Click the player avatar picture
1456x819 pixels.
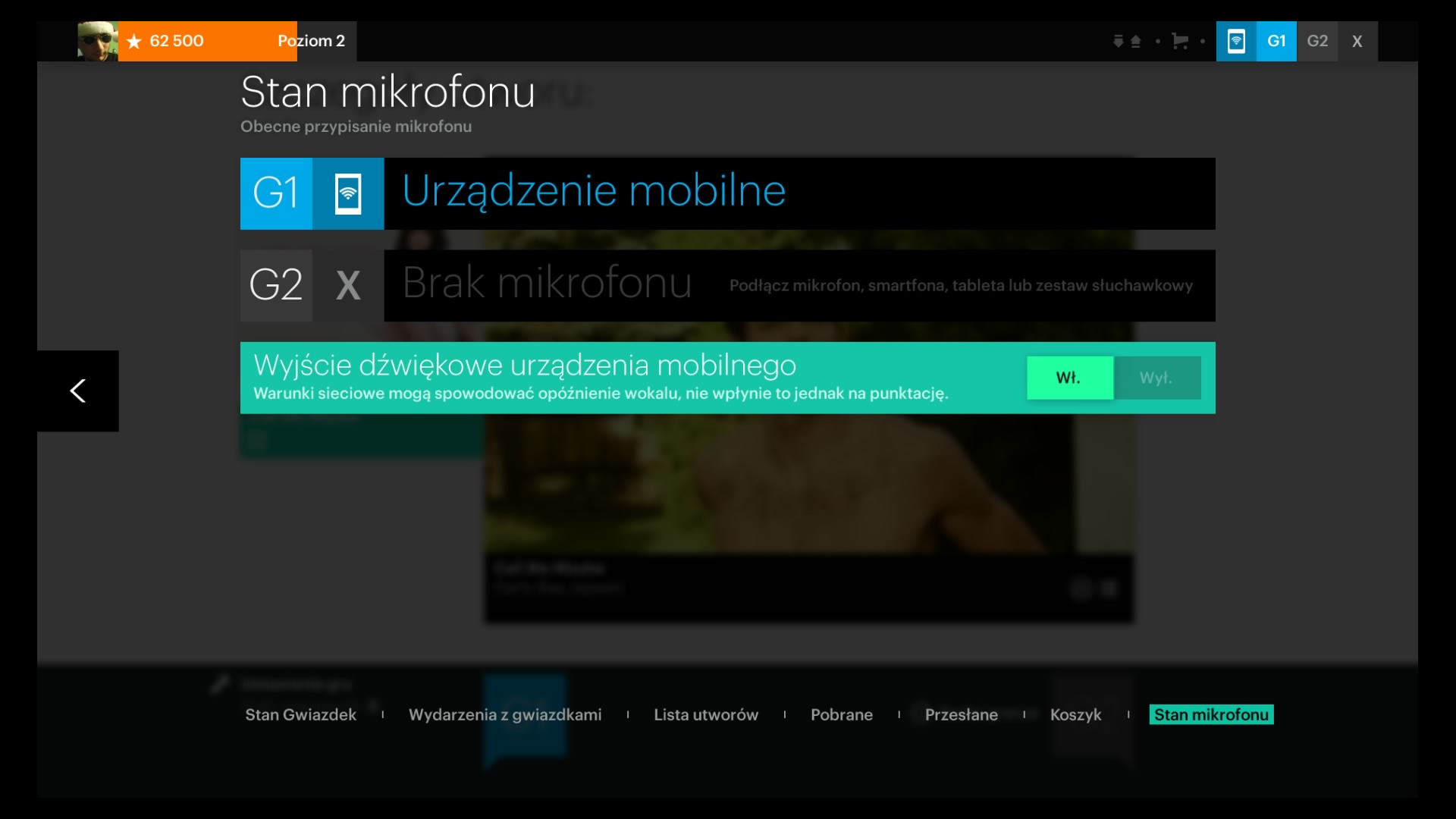97,41
